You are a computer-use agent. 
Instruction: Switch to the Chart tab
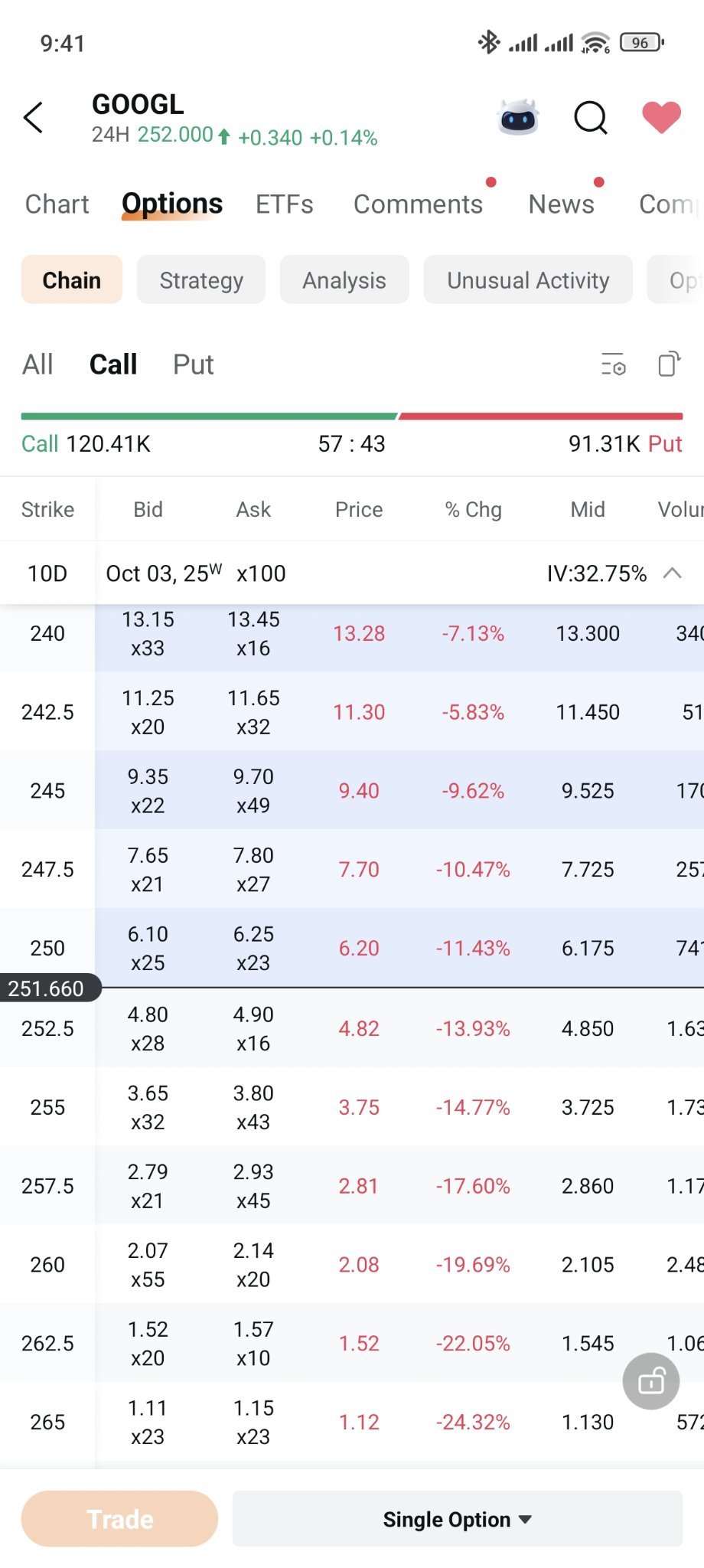57,204
